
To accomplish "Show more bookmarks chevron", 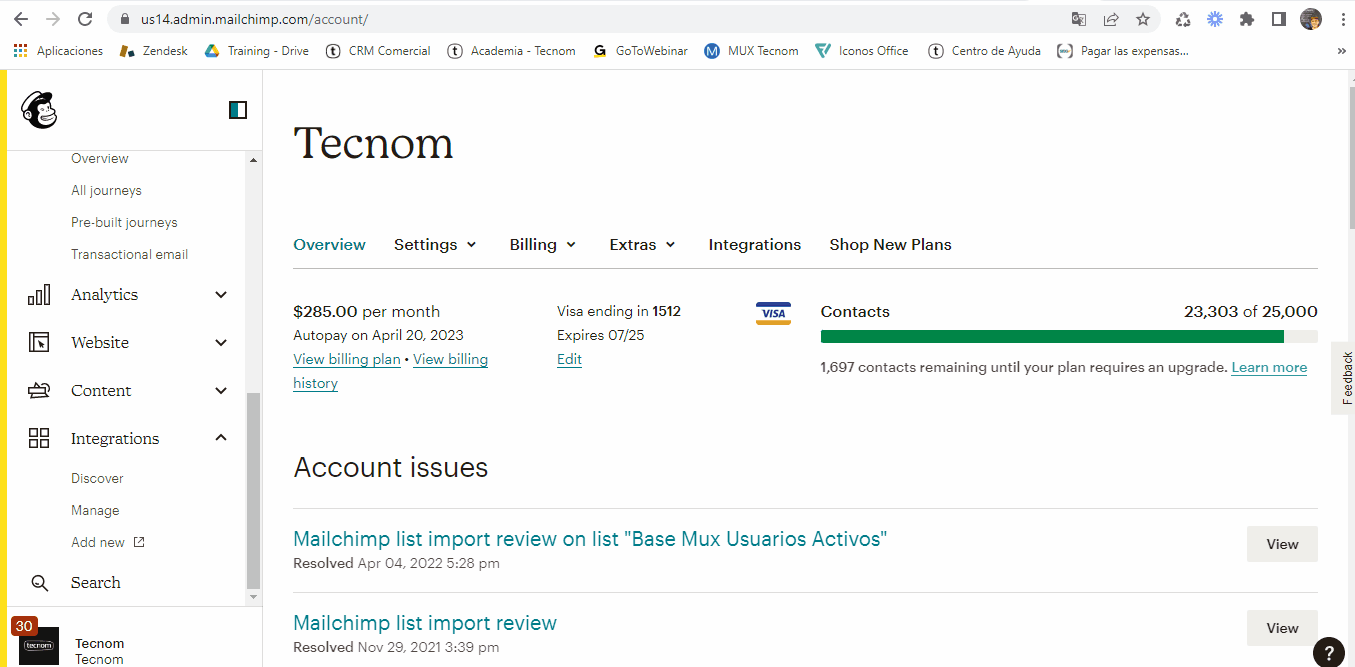I will [1341, 50].
